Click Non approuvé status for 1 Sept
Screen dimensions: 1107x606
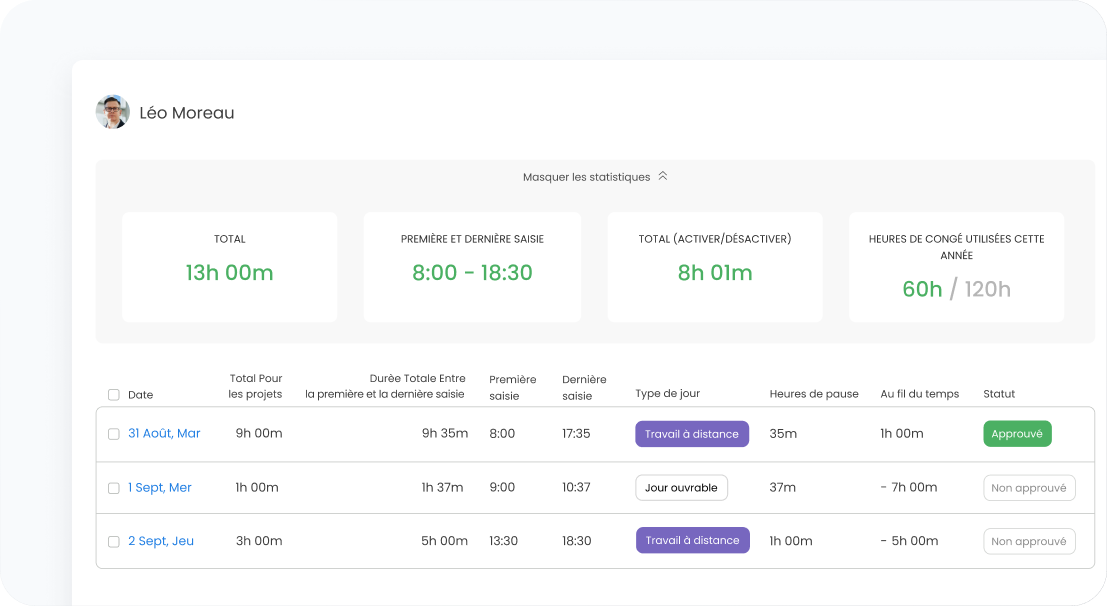coord(1029,488)
